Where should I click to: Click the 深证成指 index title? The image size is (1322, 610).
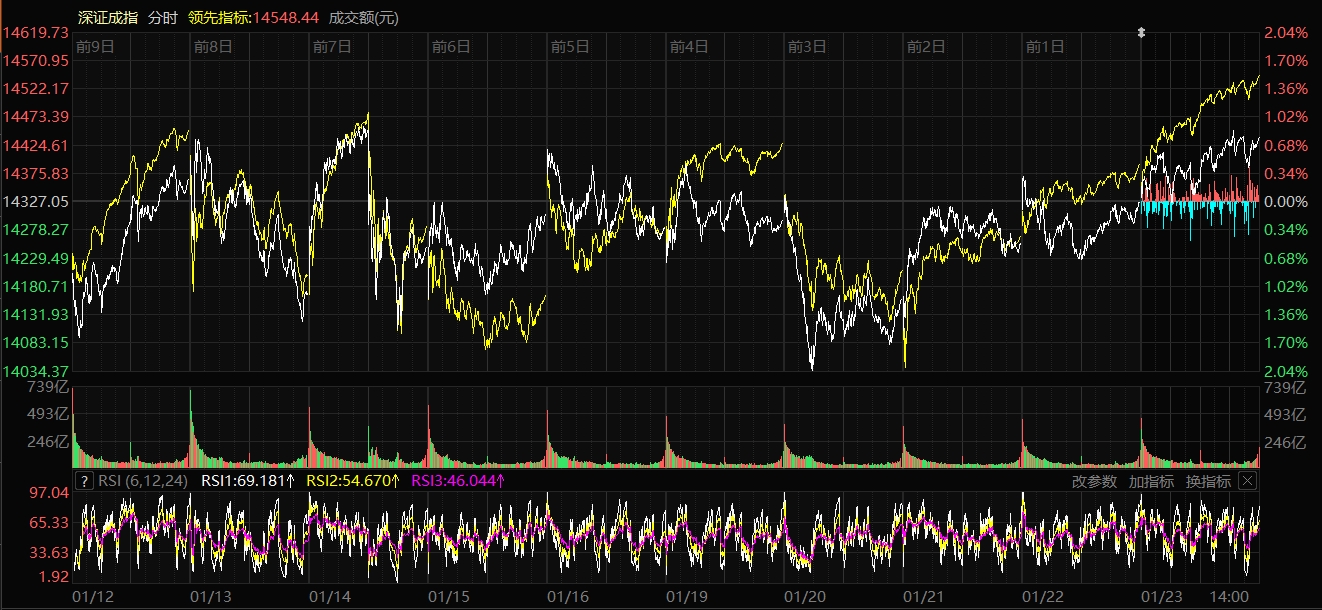point(108,18)
